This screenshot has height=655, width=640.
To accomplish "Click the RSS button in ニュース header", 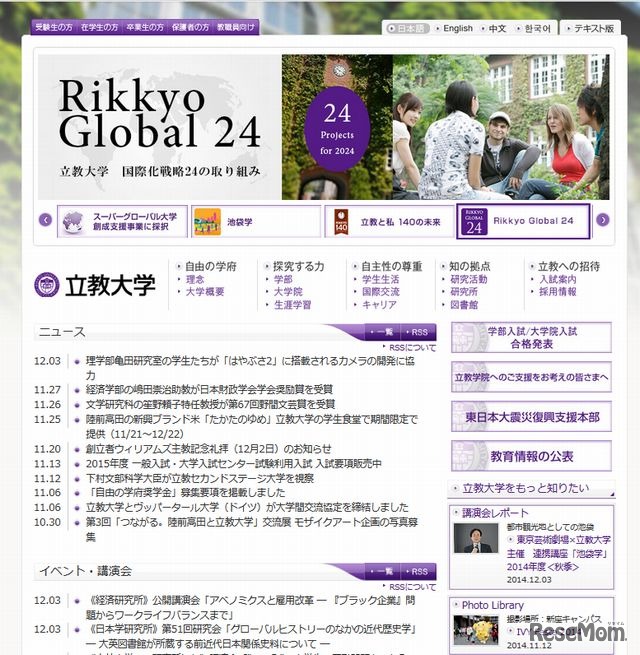I will point(419,332).
